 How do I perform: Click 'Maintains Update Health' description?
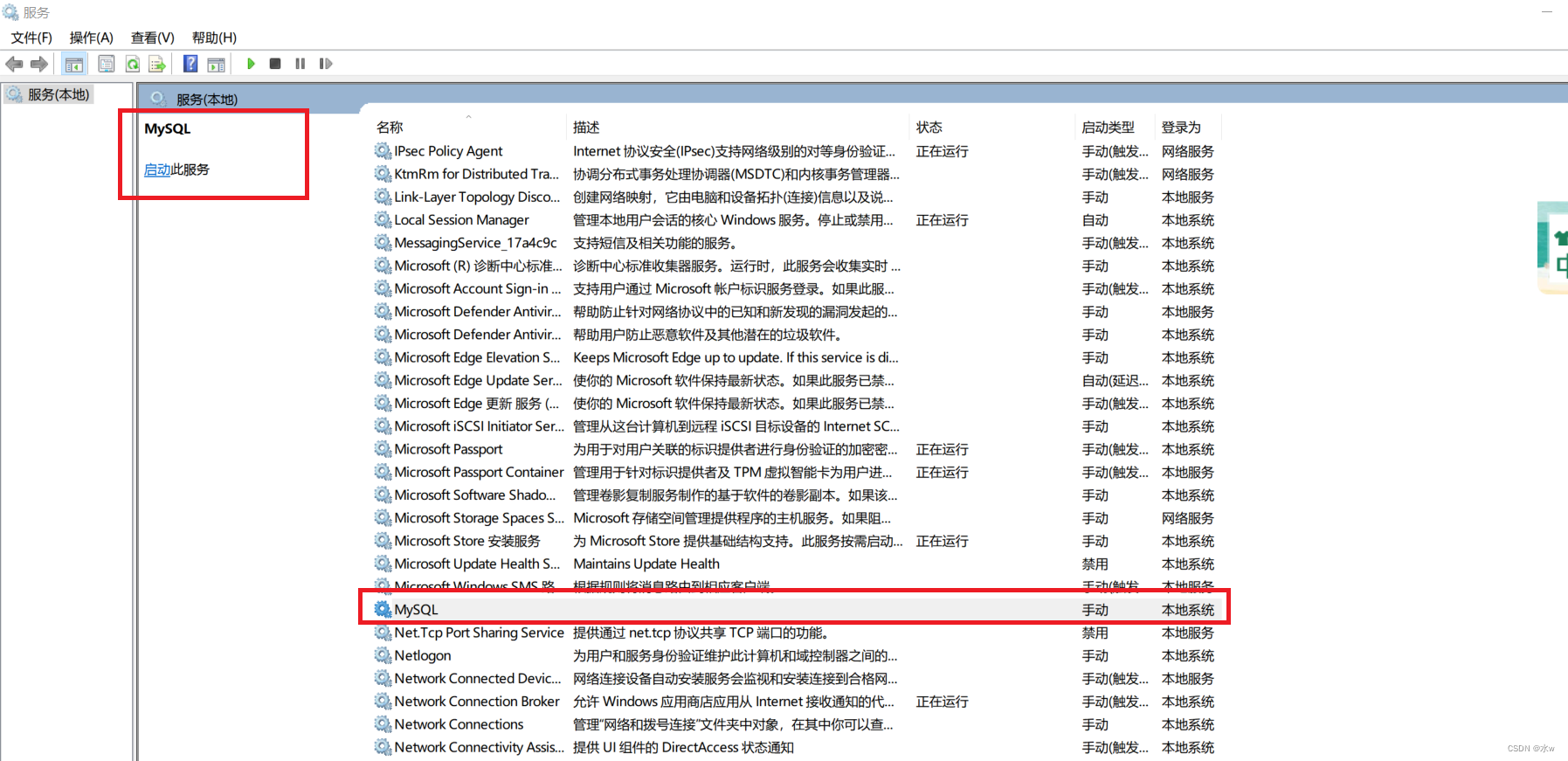[x=646, y=564]
